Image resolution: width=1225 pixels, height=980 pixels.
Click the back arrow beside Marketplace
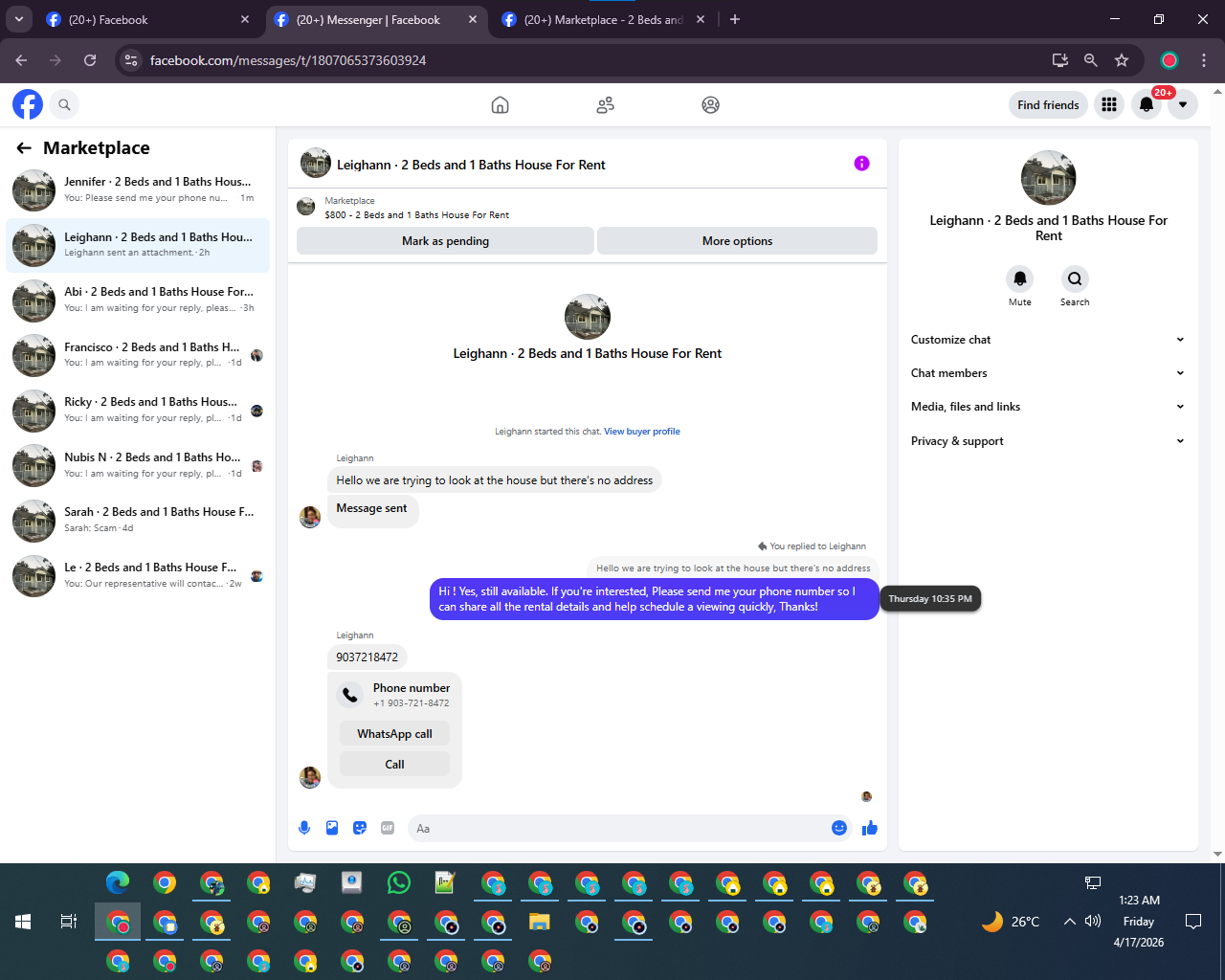pos(24,147)
